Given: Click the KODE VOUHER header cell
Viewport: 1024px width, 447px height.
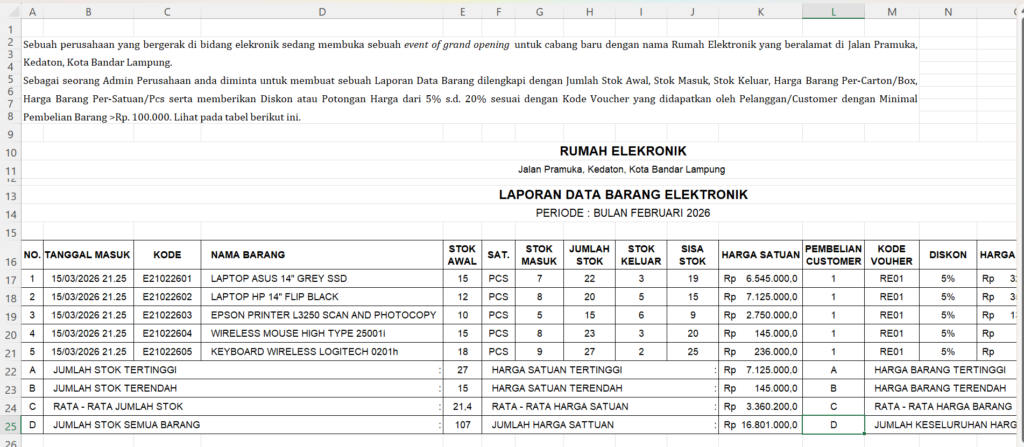Looking at the screenshot, I should (891, 255).
